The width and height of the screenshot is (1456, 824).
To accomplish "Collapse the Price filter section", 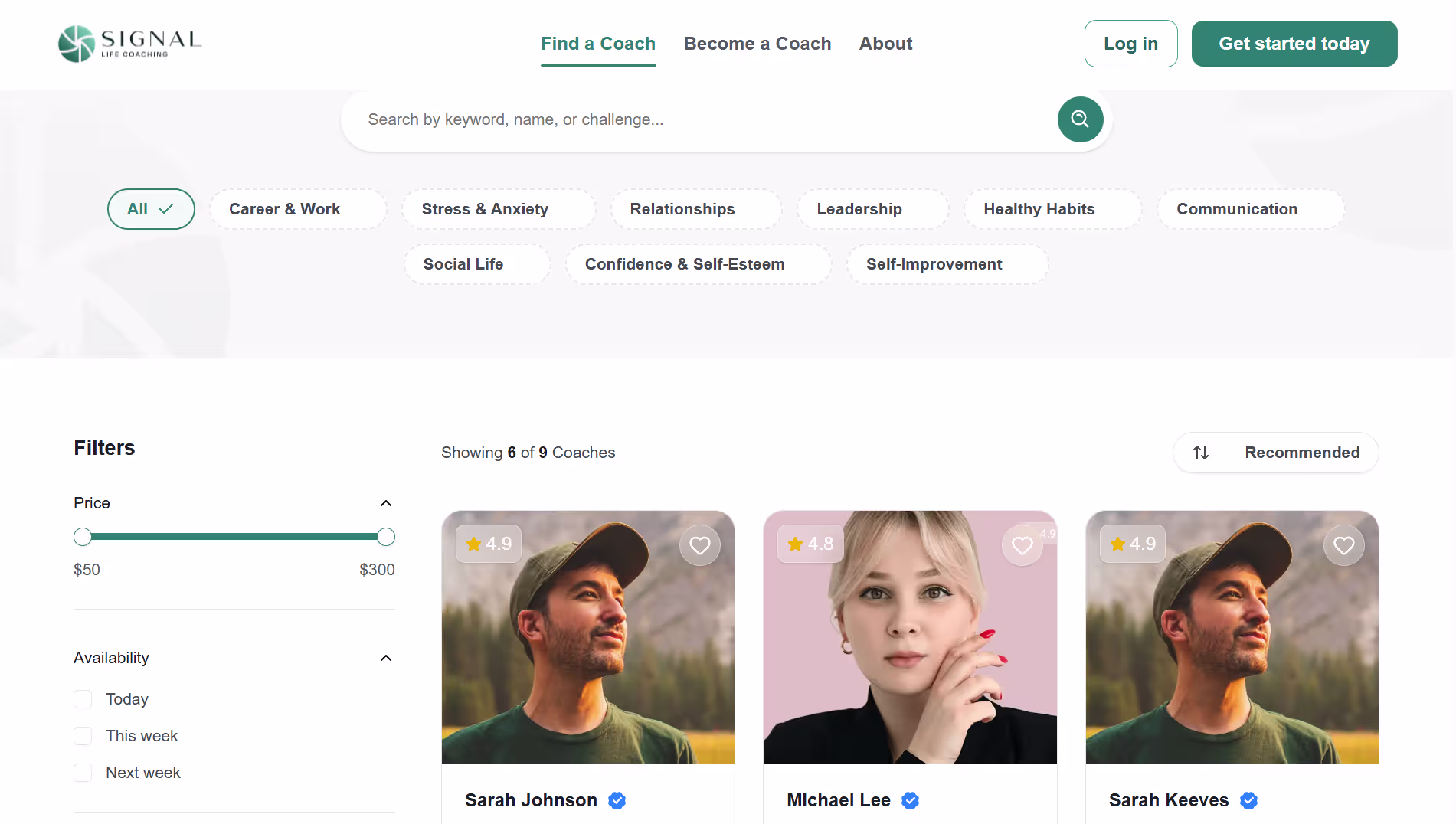I will pyautogui.click(x=386, y=503).
